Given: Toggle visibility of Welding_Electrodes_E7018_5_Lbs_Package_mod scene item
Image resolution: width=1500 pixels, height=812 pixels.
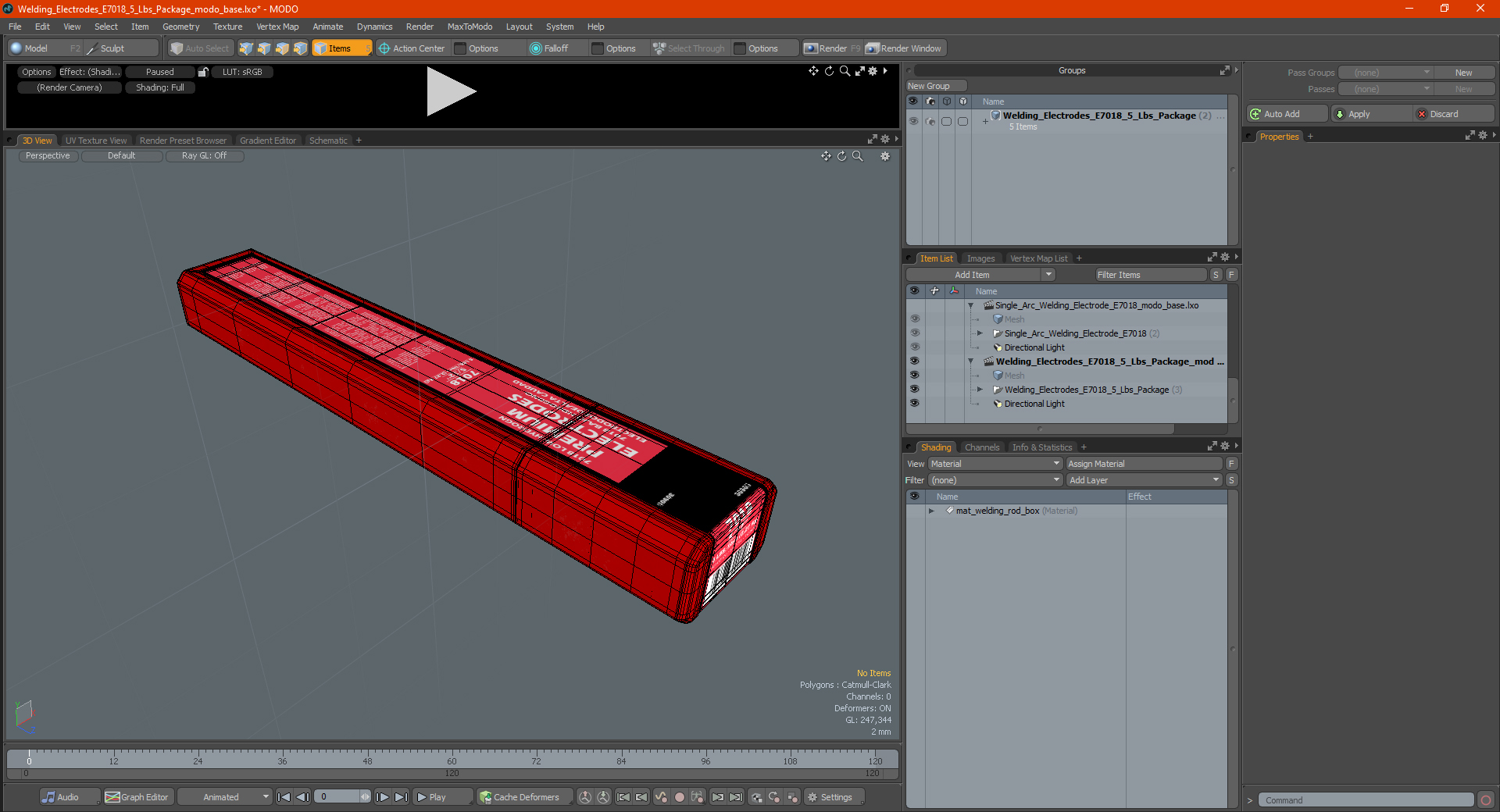Looking at the screenshot, I should pyautogui.click(x=915, y=361).
